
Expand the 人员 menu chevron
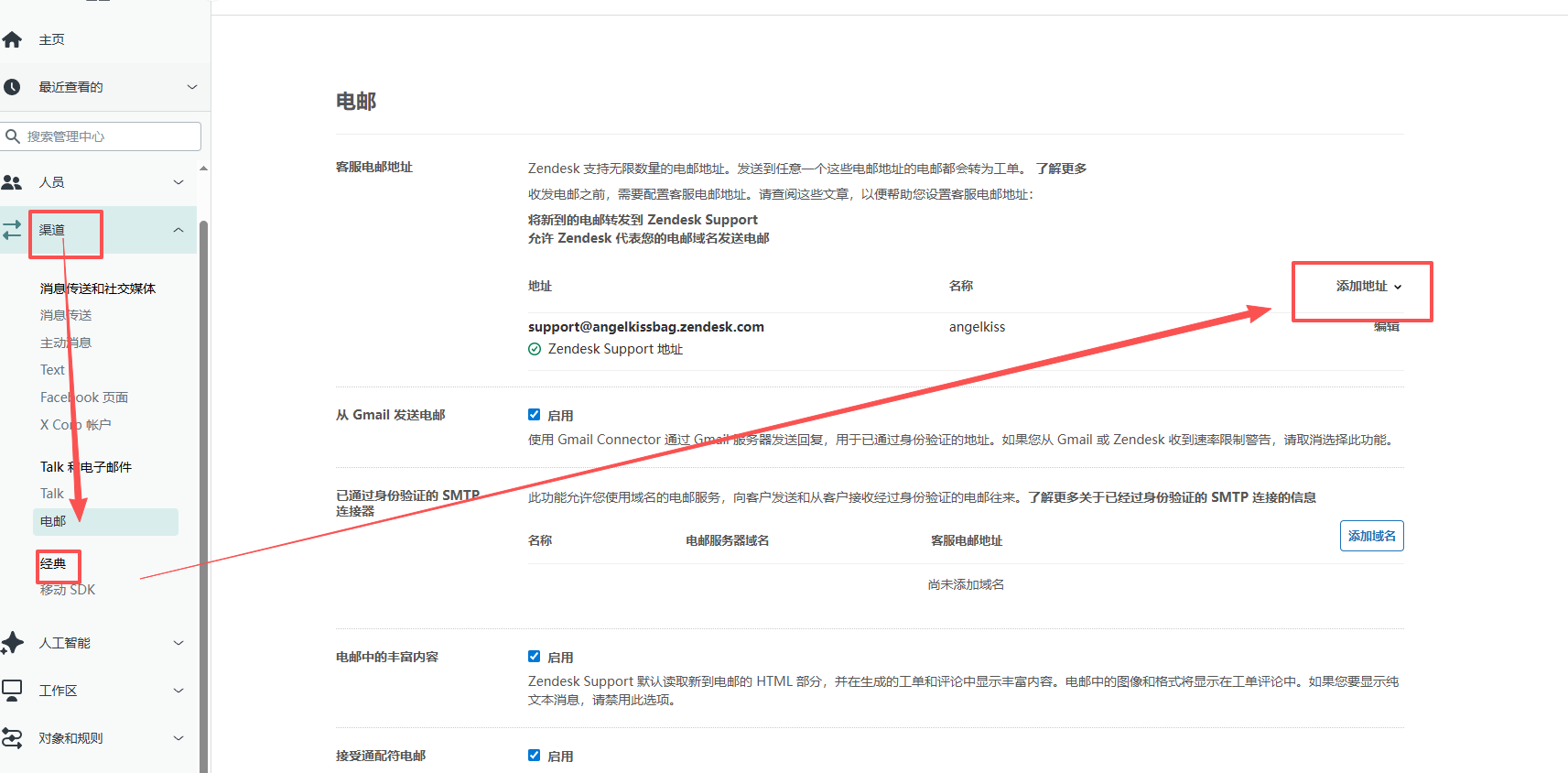178,182
